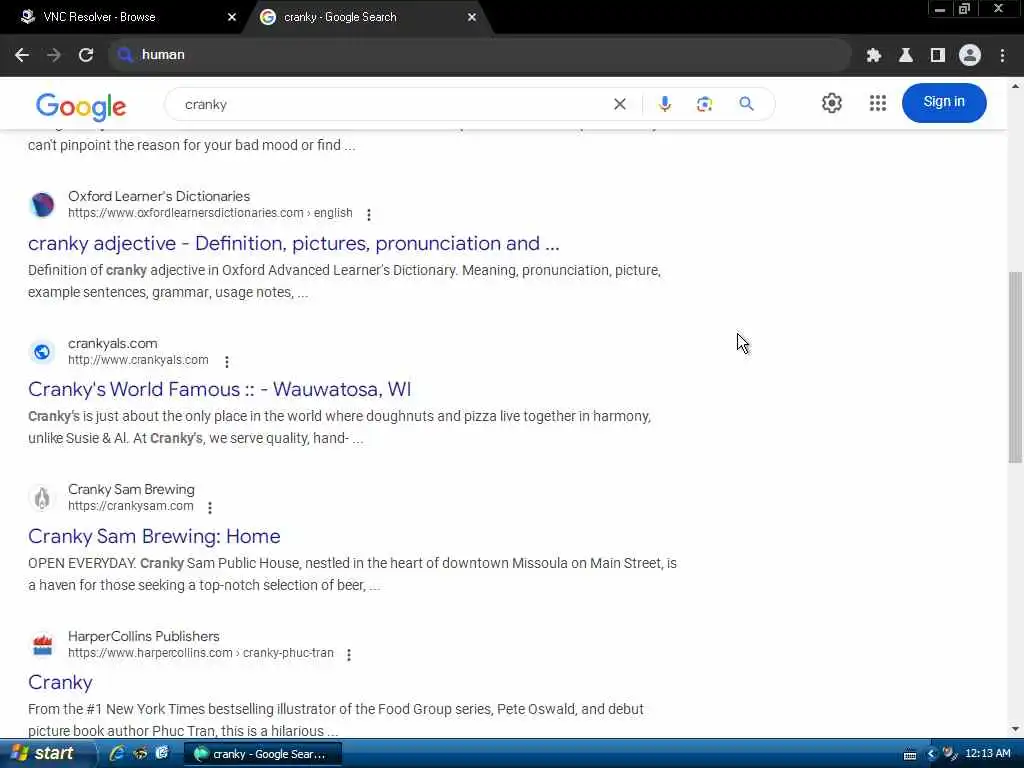
Task: Open the Extensions puzzle icon
Action: [x=874, y=56]
